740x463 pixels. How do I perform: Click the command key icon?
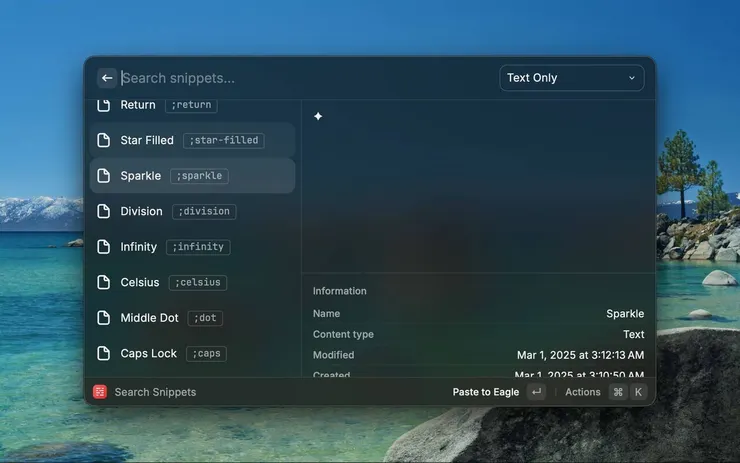618,392
